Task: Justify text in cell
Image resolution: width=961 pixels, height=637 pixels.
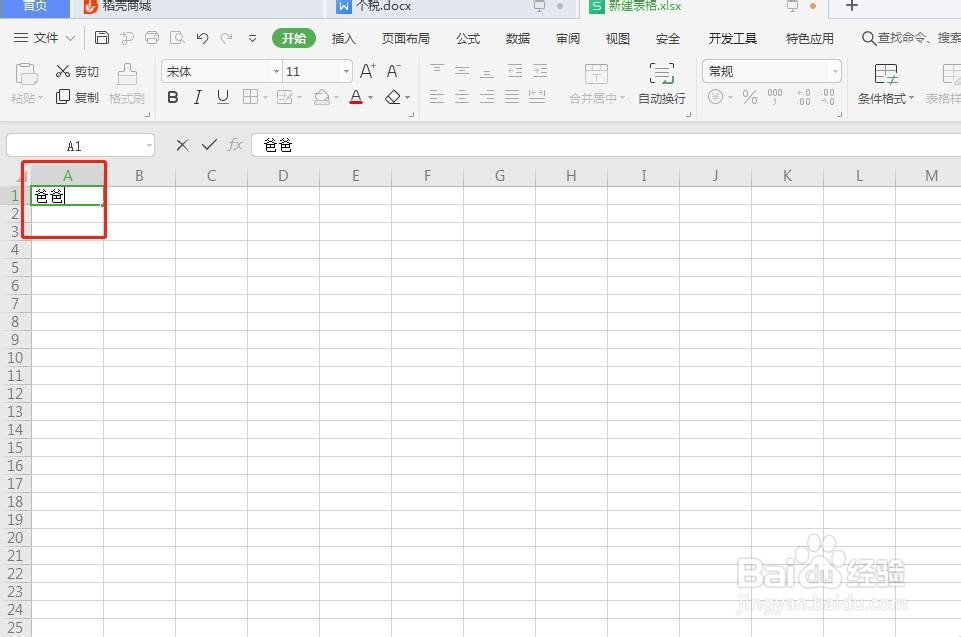Action: point(512,97)
